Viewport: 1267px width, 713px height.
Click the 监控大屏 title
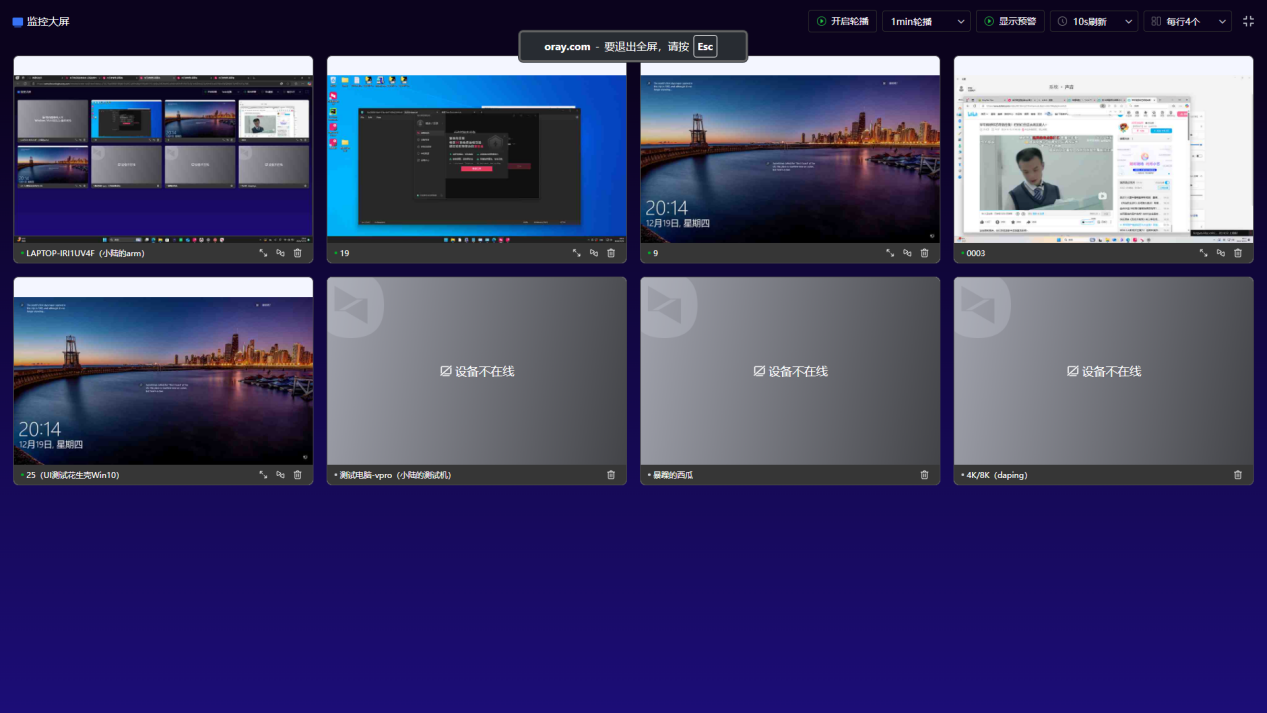[x=41, y=21]
